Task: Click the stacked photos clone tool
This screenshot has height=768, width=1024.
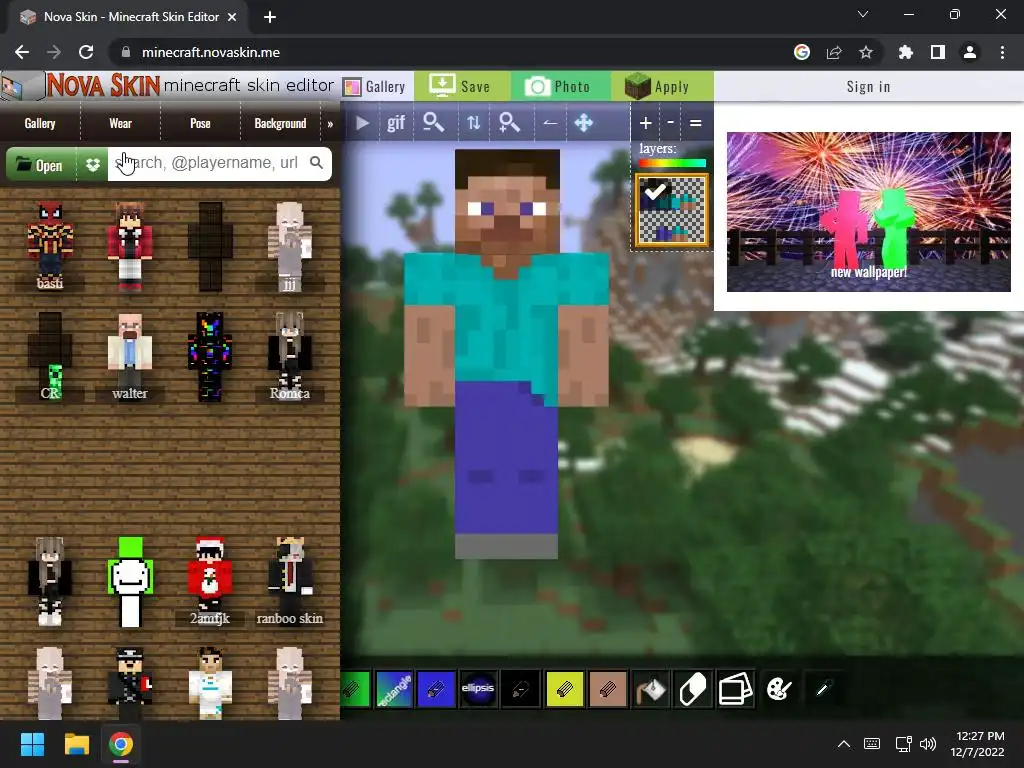Action: coord(736,689)
